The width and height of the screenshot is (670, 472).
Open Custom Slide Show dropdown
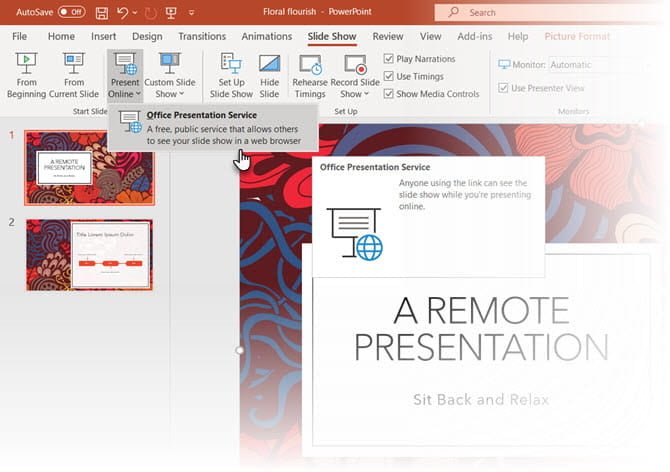click(170, 75)
